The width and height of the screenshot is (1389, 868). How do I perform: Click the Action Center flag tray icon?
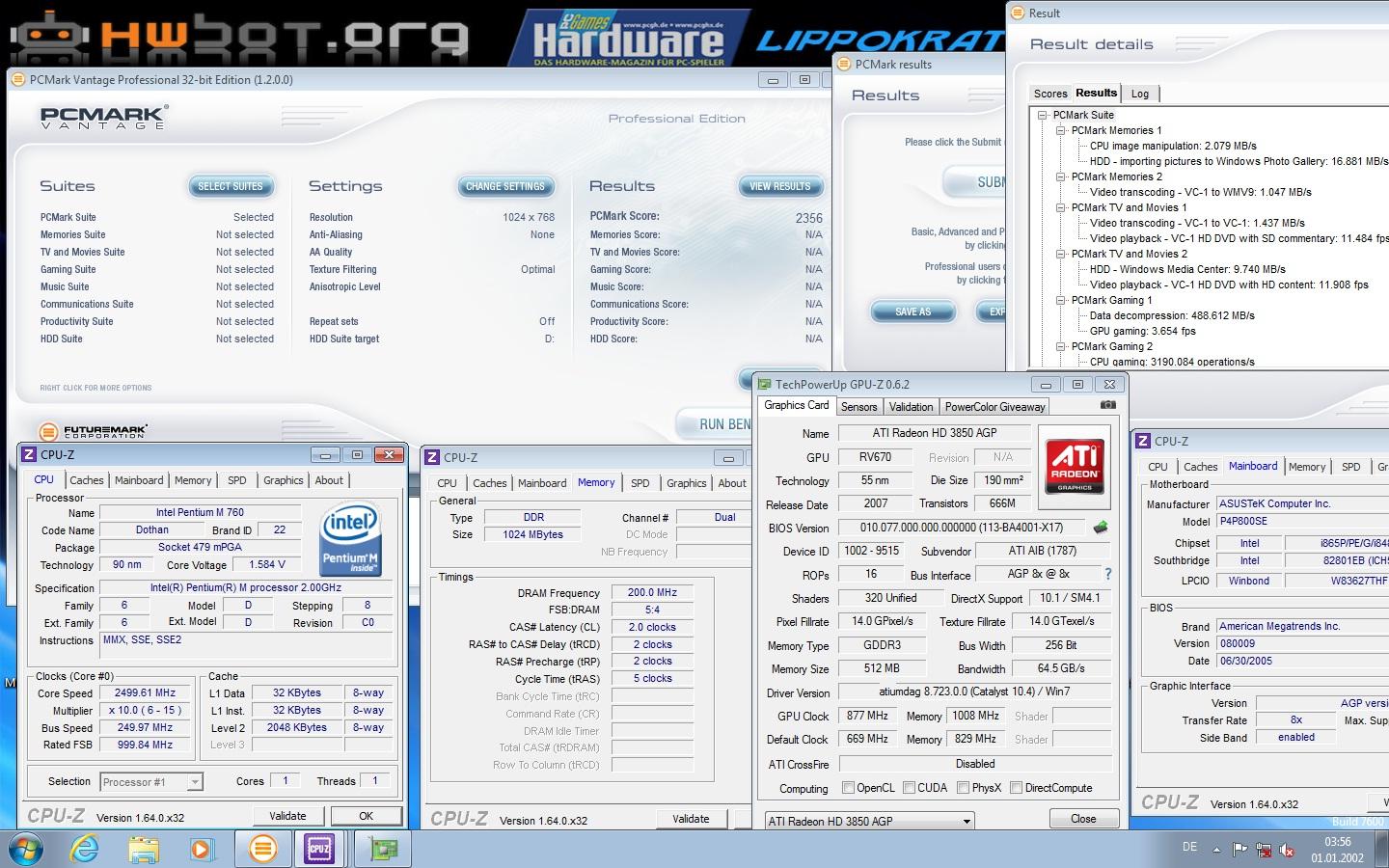click(x=1239, y=851)
